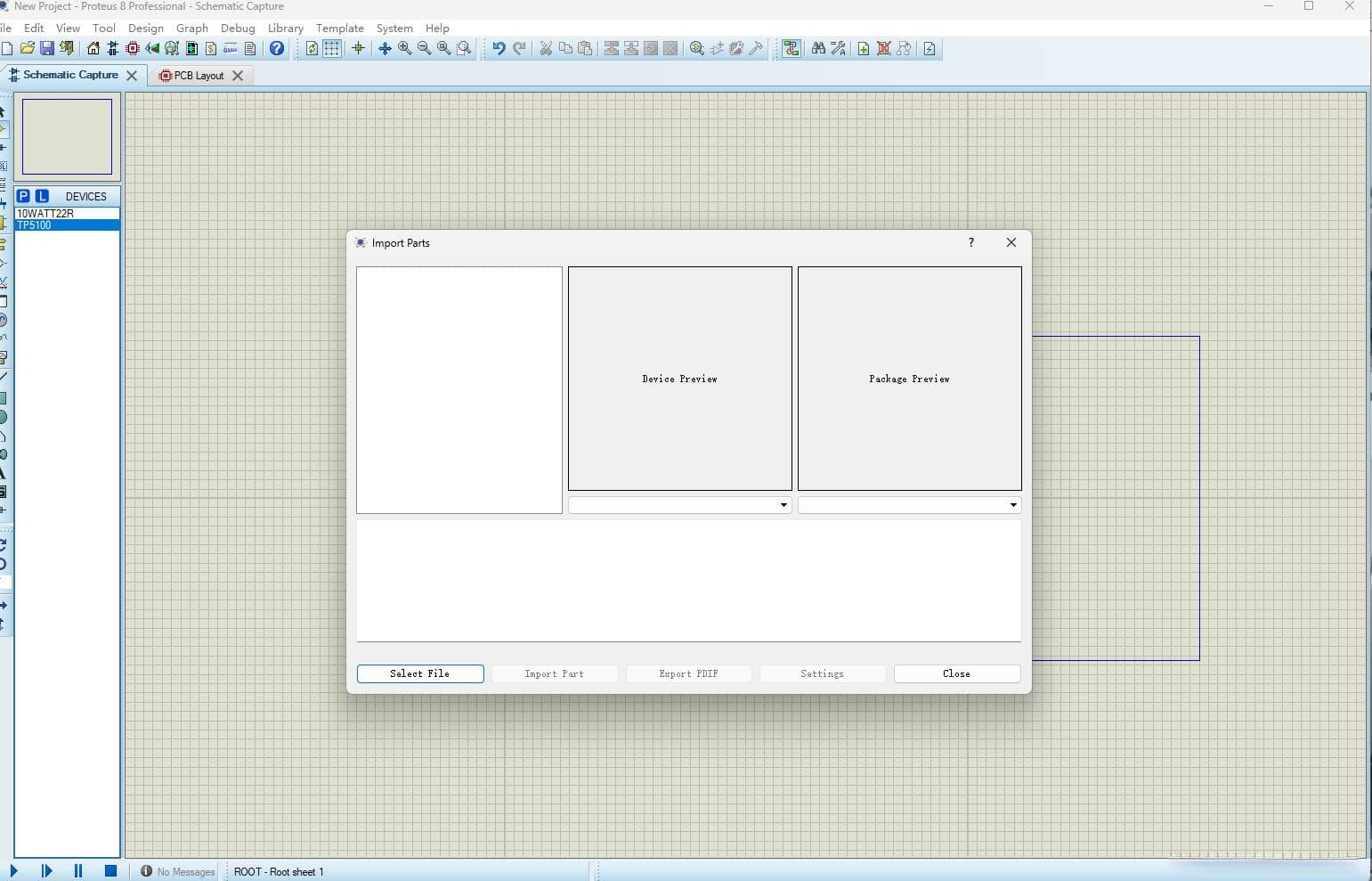Select TP5100 in the devices list
This screenshot has width=1372, height=881.
click(68, 225)
